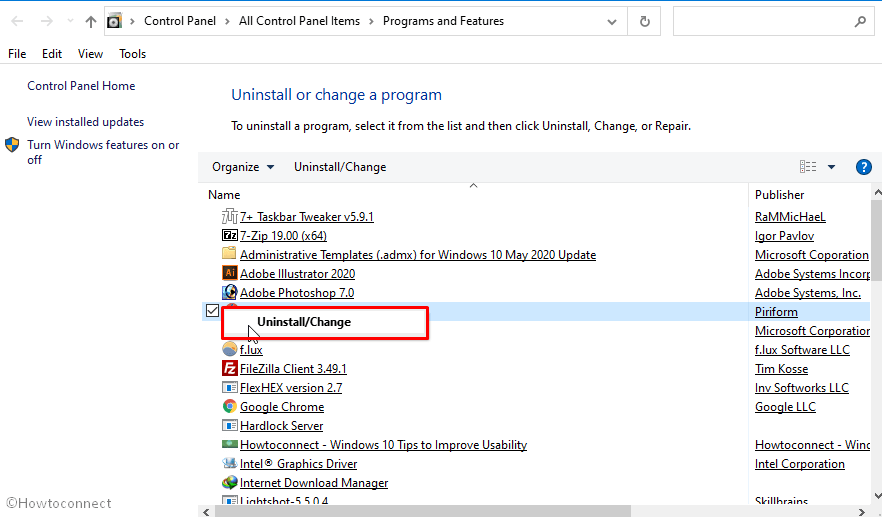Viewport: 882px width, 517px height.
Task: Choose Uninstall/Change from the context menu
Action: click(x=304, y=322)
